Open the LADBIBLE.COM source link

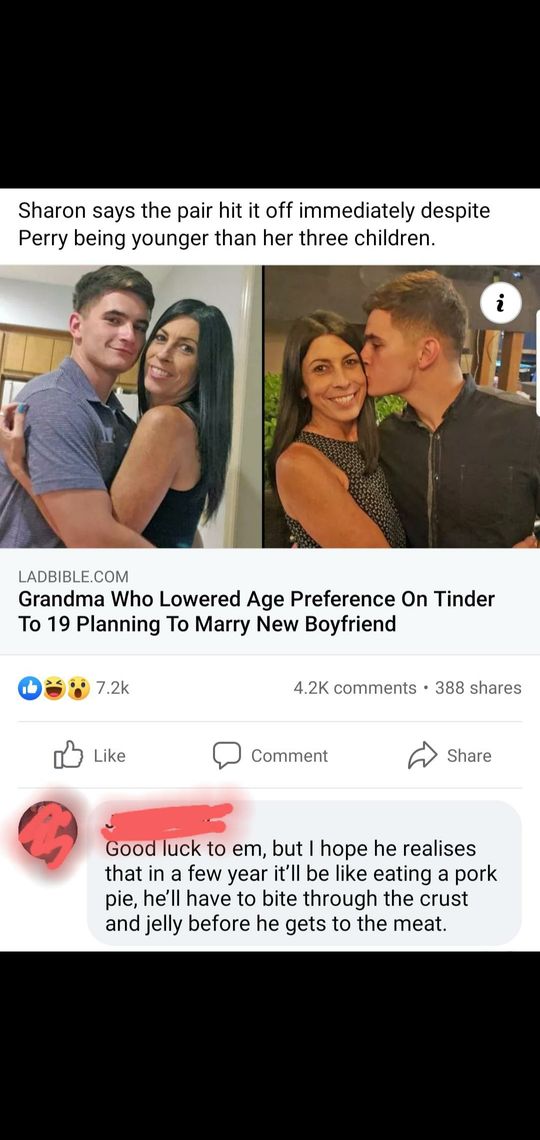[x=73, y=577]
